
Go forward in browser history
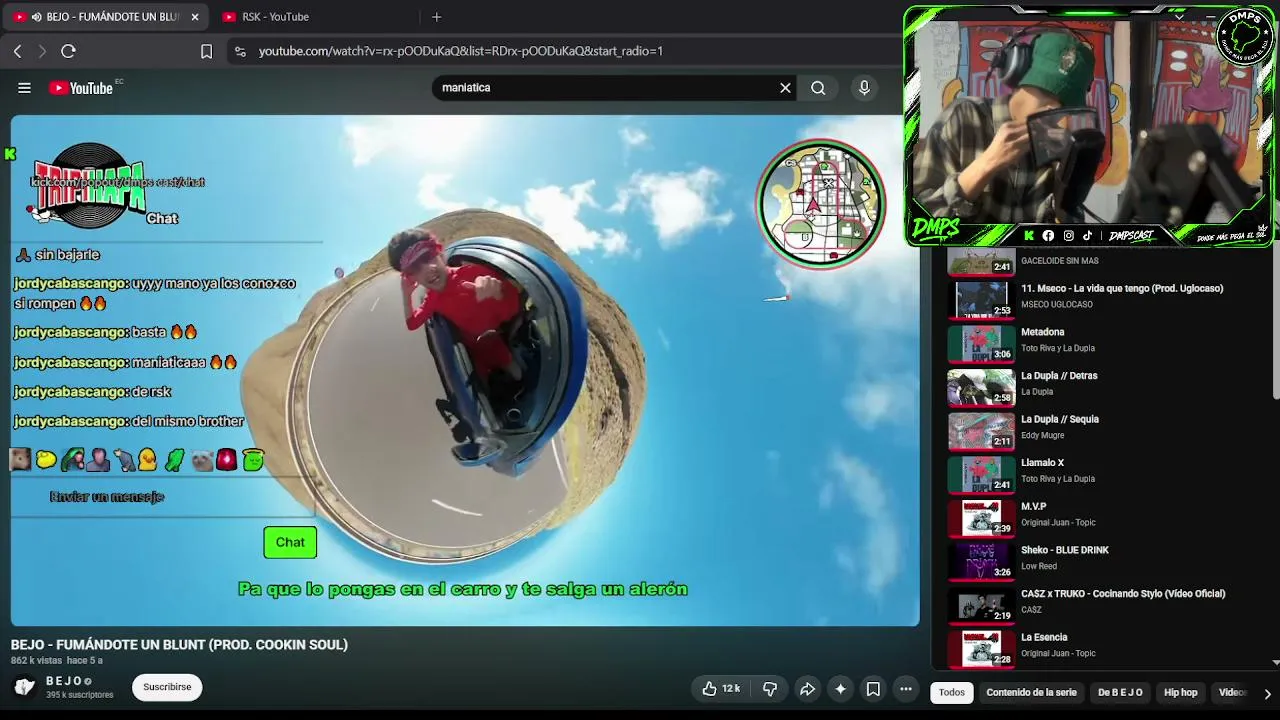pos(42,51)
